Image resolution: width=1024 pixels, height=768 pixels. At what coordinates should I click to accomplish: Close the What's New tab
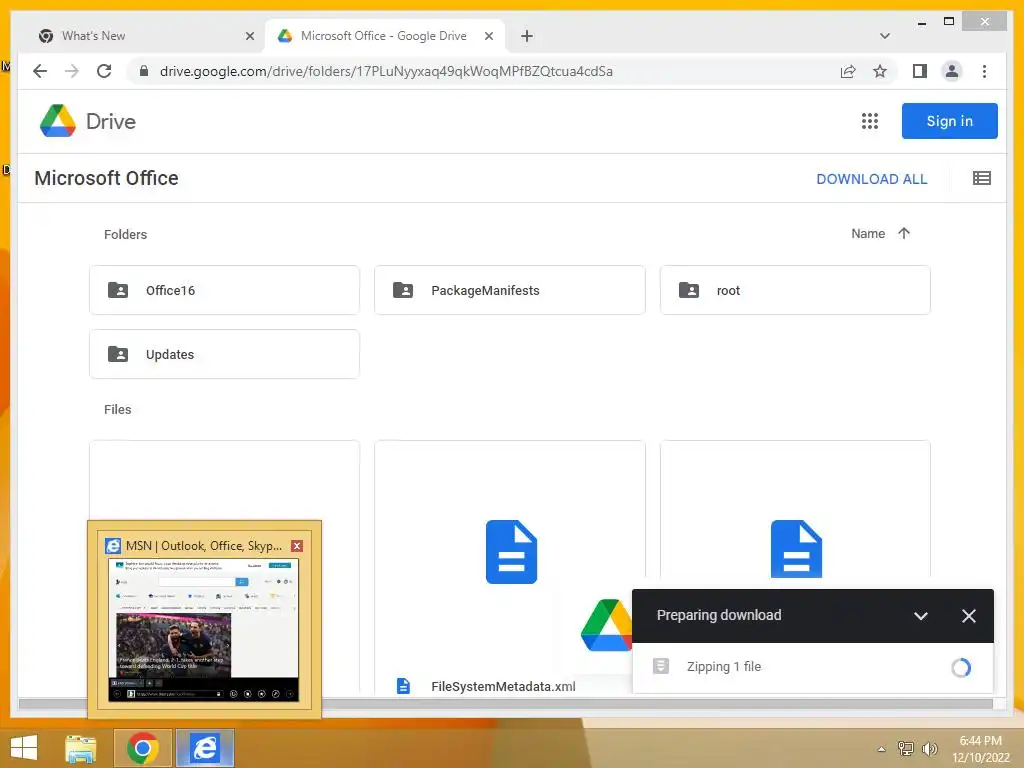249,36
